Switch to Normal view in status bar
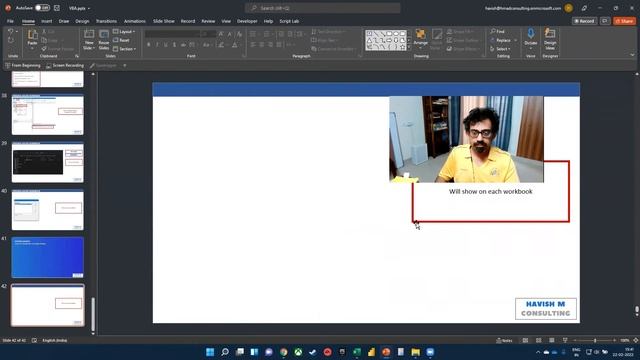640x360 pixels. pyautogui.click(x=525, y=340)
